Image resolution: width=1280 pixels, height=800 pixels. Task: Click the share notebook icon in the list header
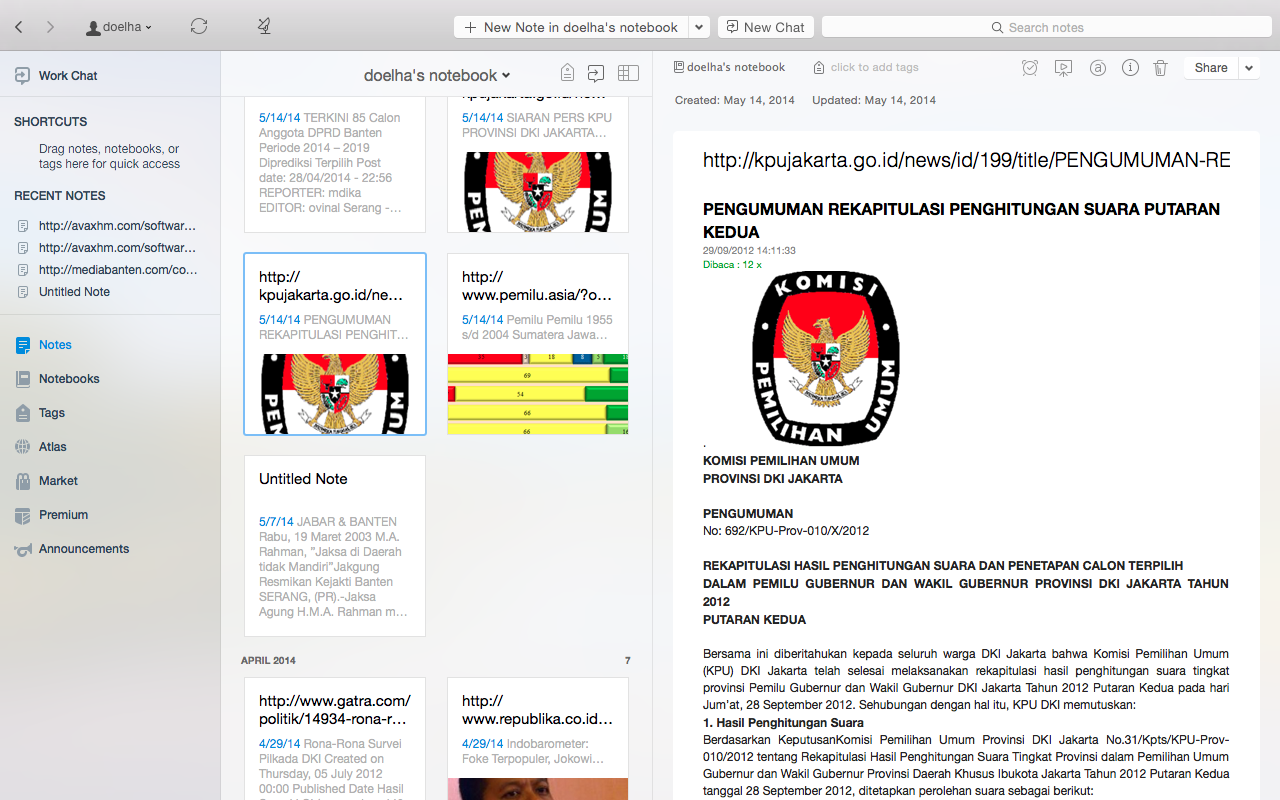coord(596,73)
